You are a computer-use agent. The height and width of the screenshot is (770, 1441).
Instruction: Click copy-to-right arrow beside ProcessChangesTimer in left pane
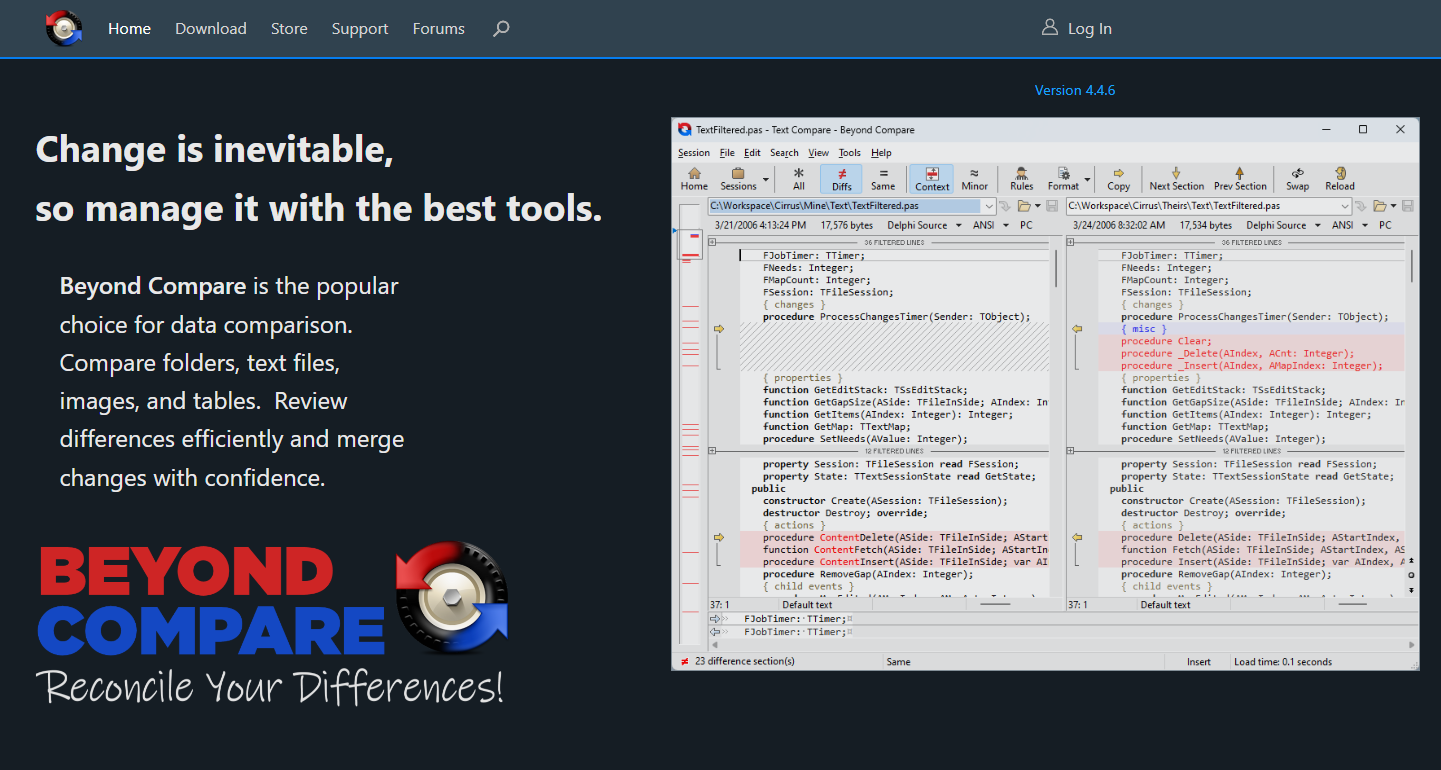718,328
